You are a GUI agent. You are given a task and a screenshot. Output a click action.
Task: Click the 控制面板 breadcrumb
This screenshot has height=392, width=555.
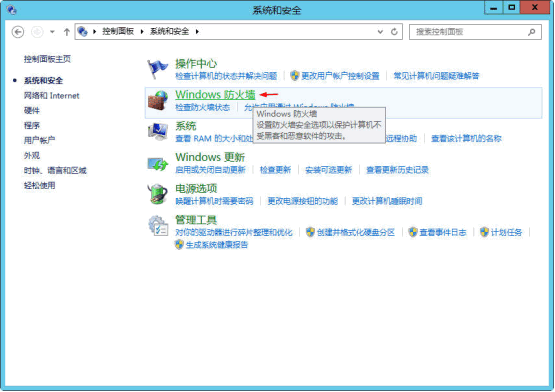tap(118, 32)
